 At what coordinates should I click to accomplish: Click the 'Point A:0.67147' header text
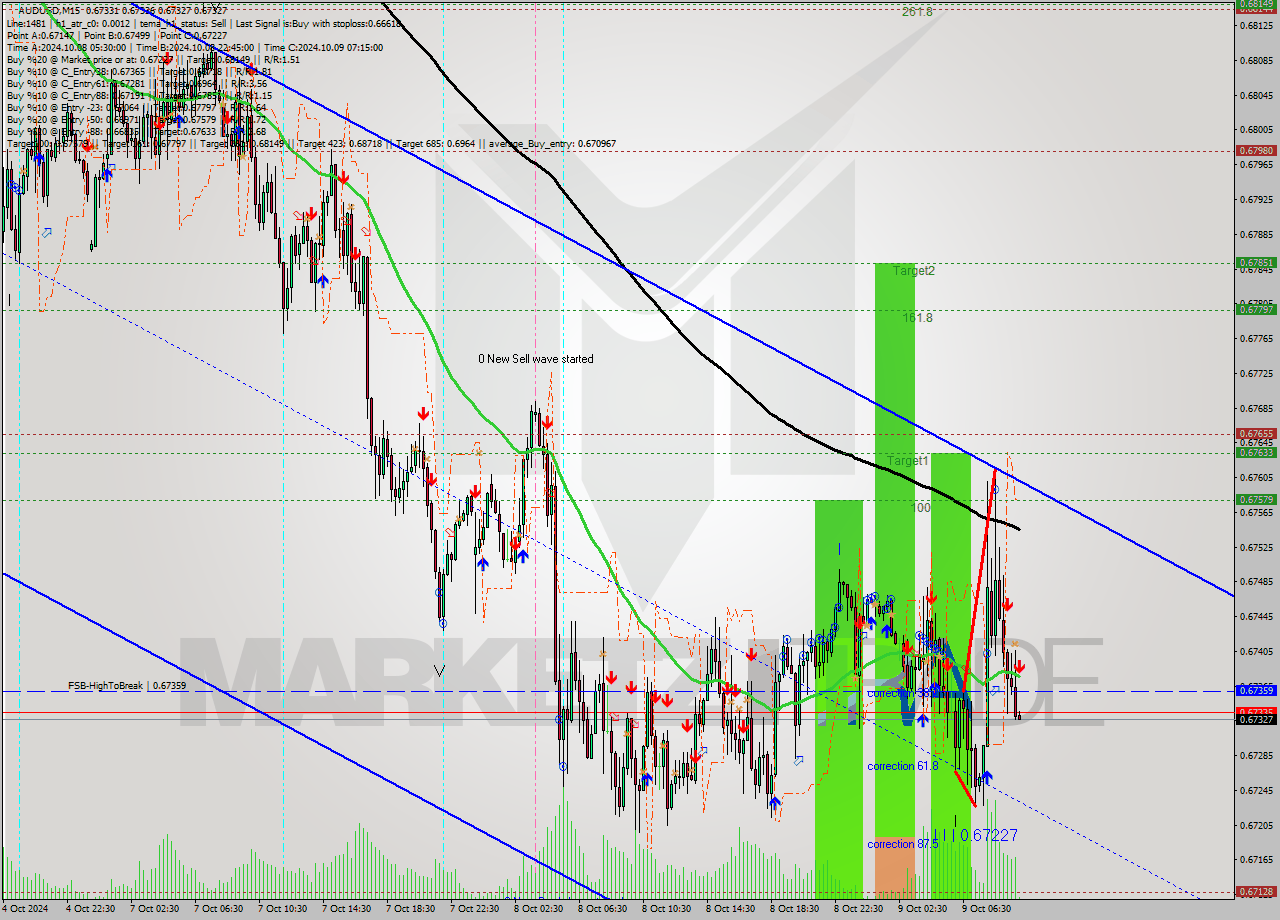(40, 35)
